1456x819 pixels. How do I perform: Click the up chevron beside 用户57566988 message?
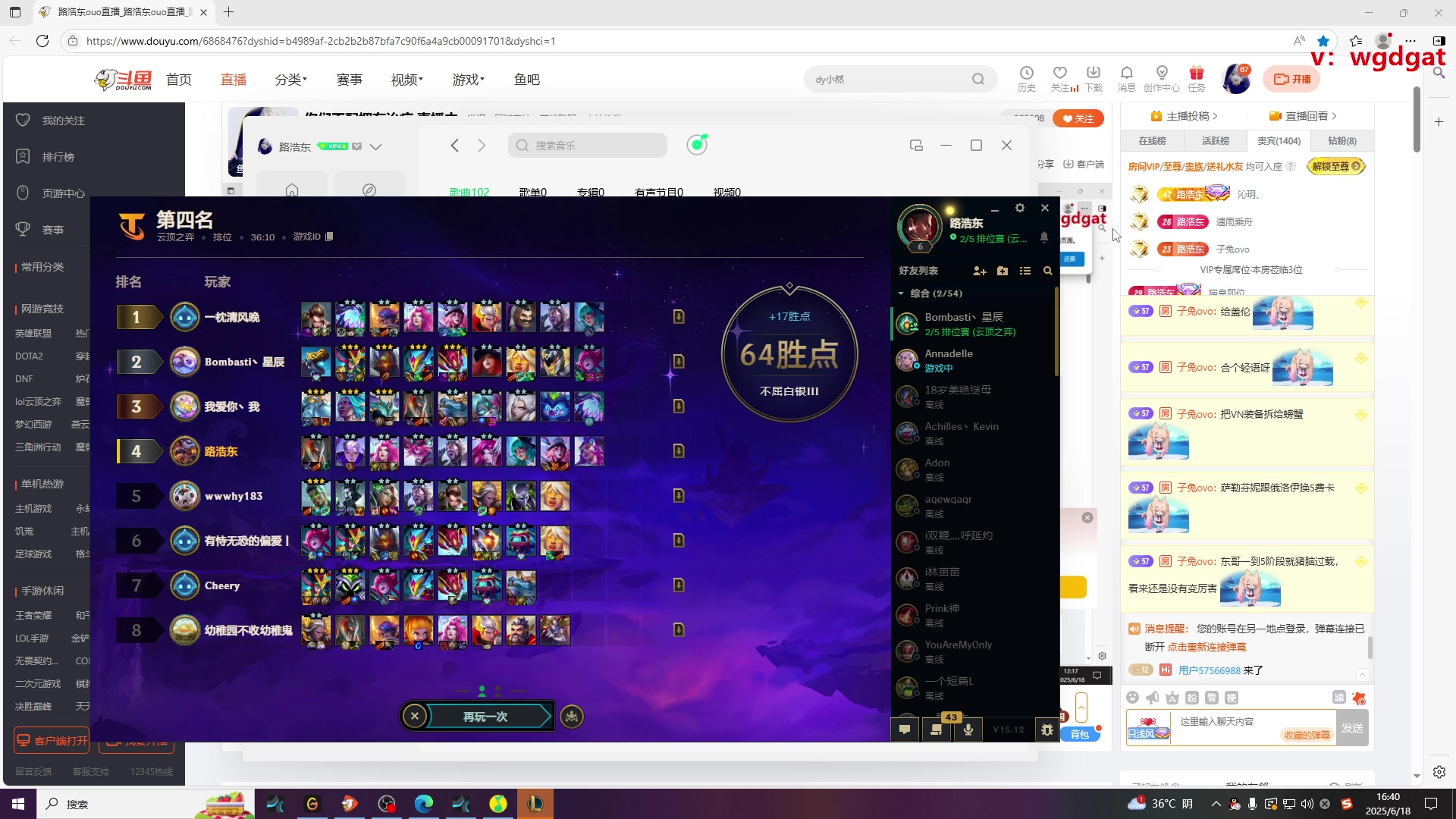1362,675
